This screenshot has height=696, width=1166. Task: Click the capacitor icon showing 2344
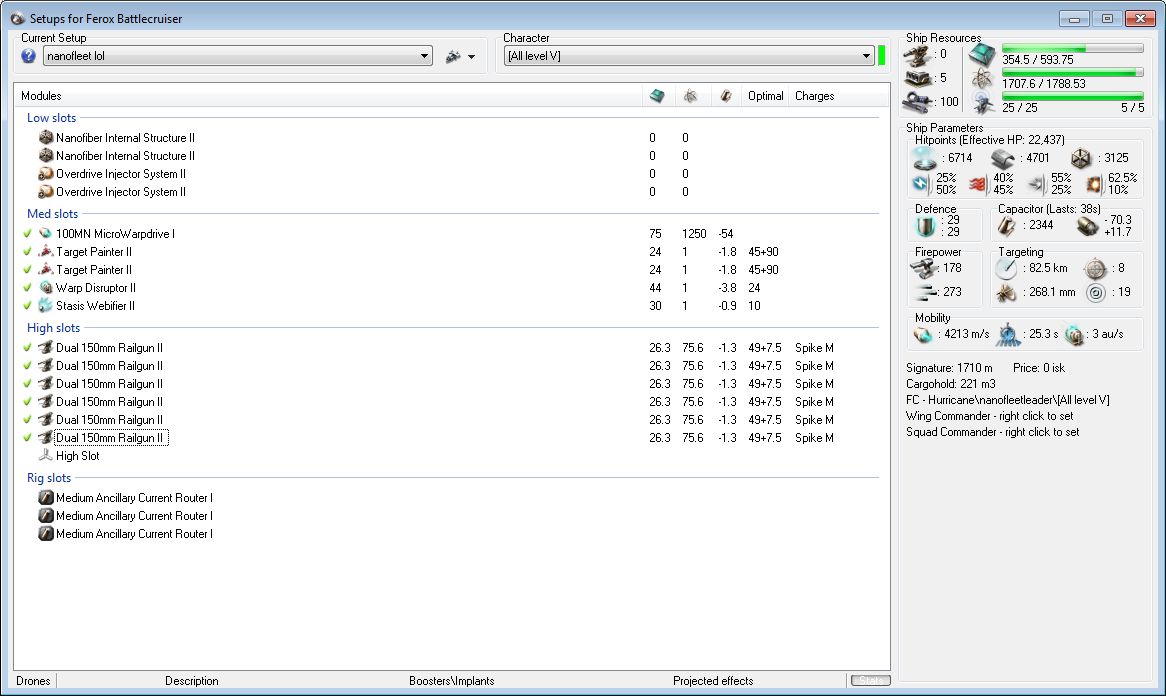(x=1007, y=225)
